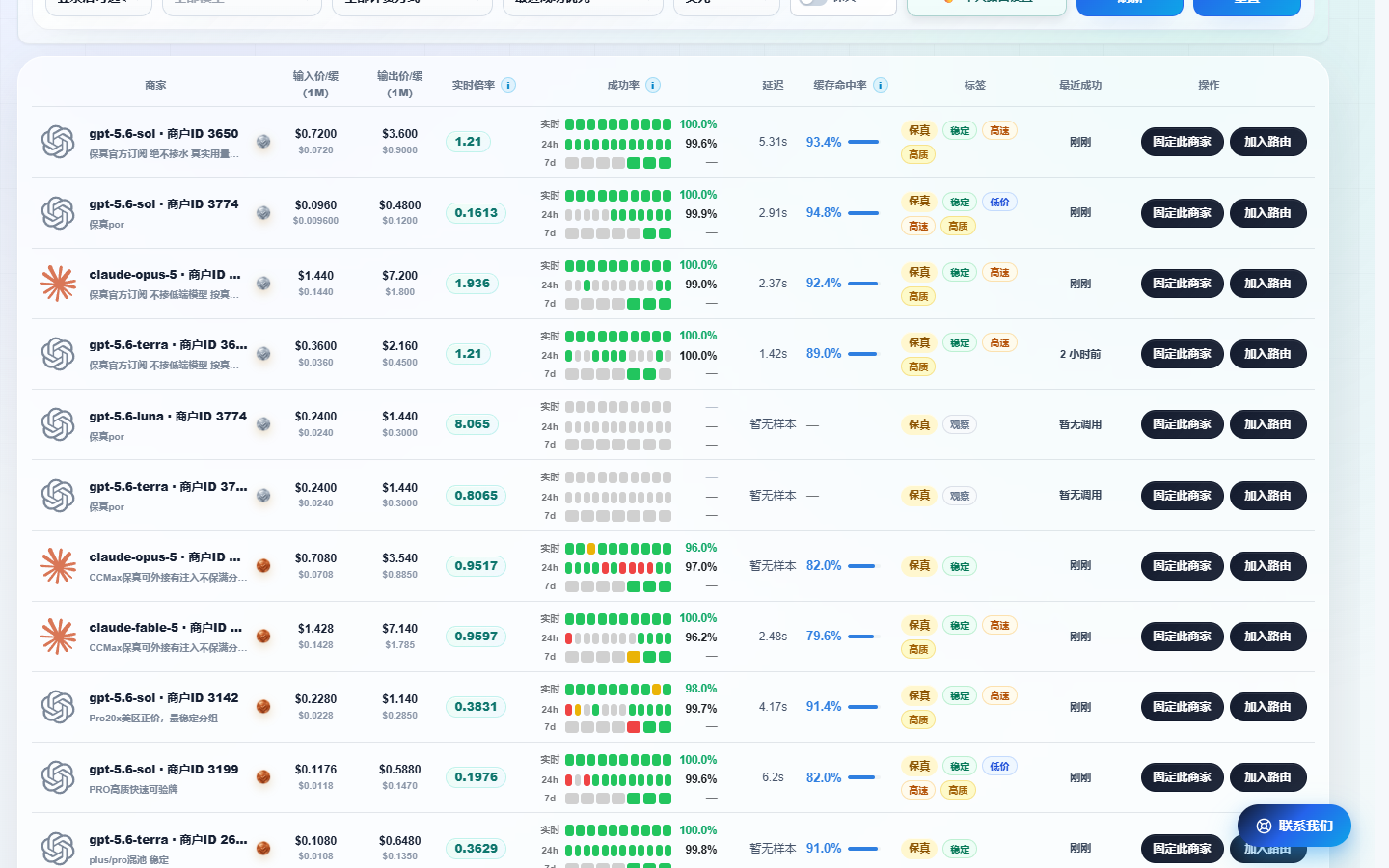Viewport: 1389px width, 868px height.
Task: Pin the gpt-5.6-sol 商户ID 3142 merchant
Action: [x=1182, y=707]
